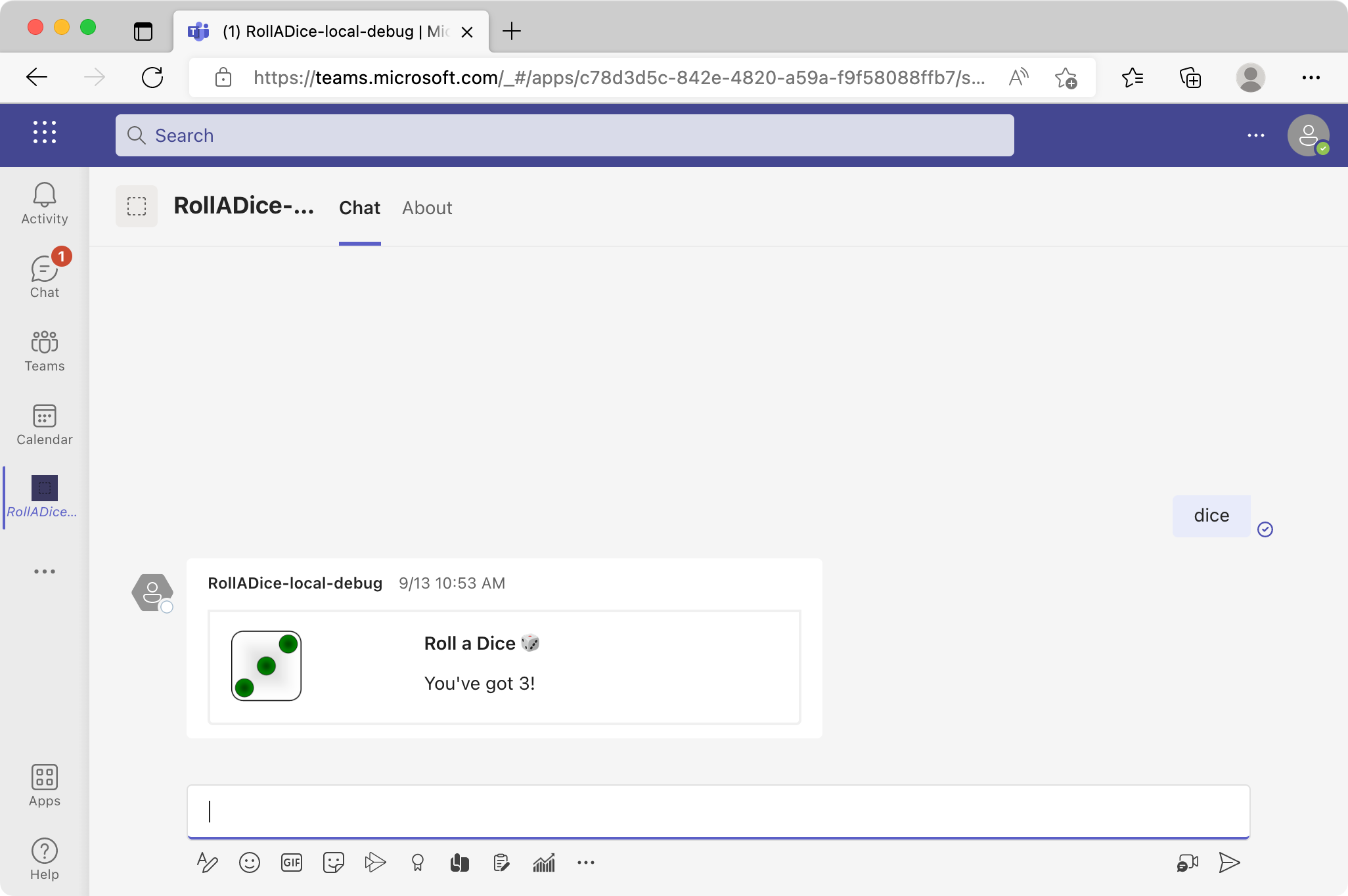Click inside the message compose box
This screenshot has width=1348, height=896.
point(718,811)
